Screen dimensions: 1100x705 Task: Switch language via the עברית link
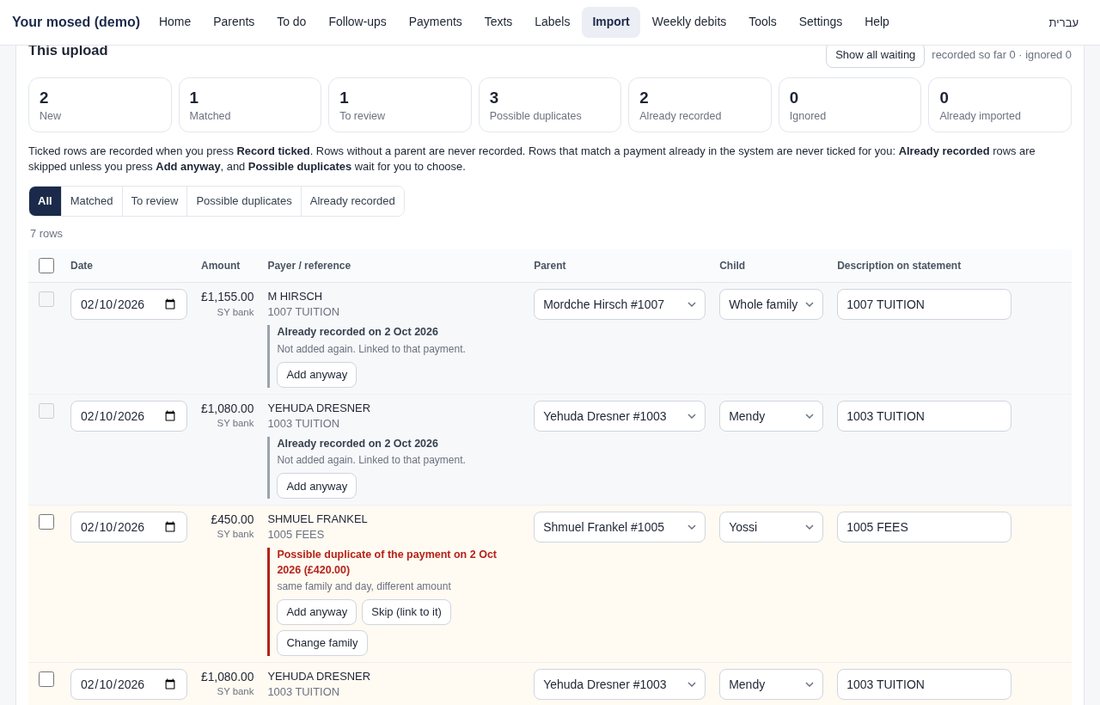(1063, 22)
